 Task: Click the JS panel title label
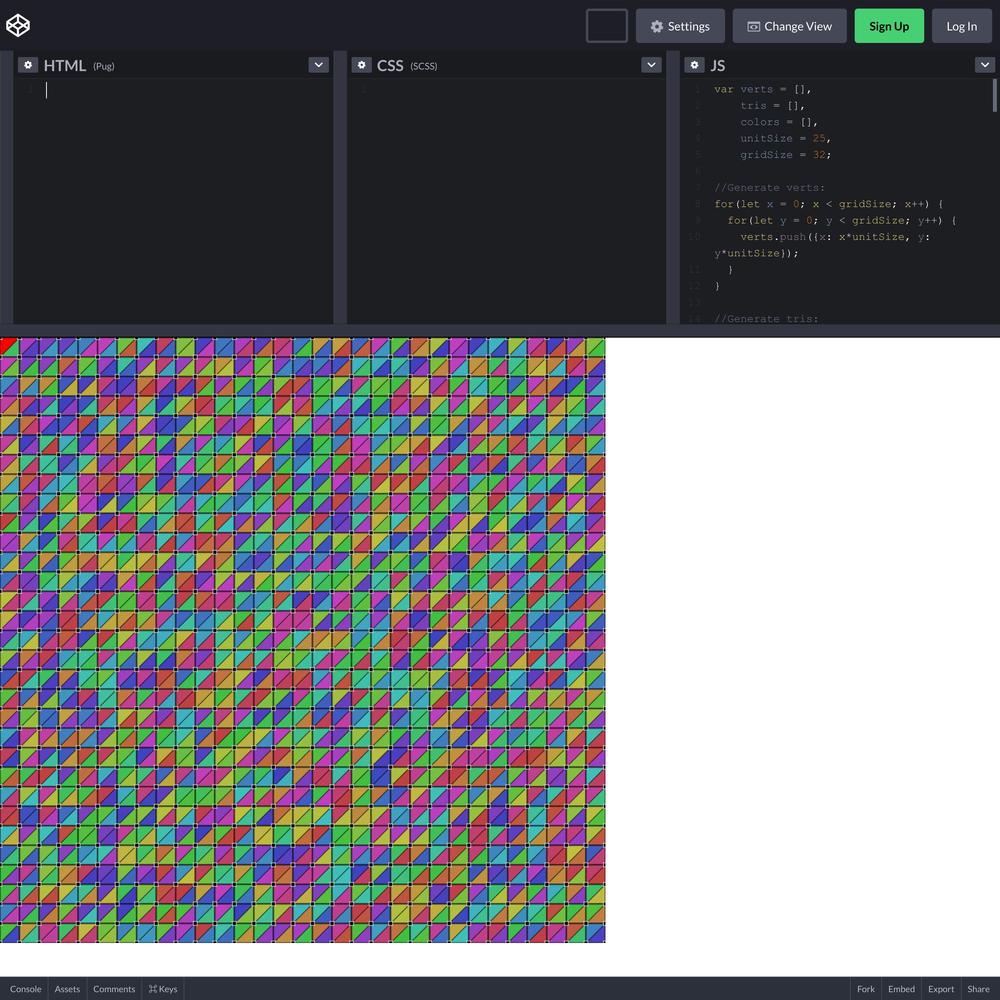pyautogui.click(x=717, y=66)
